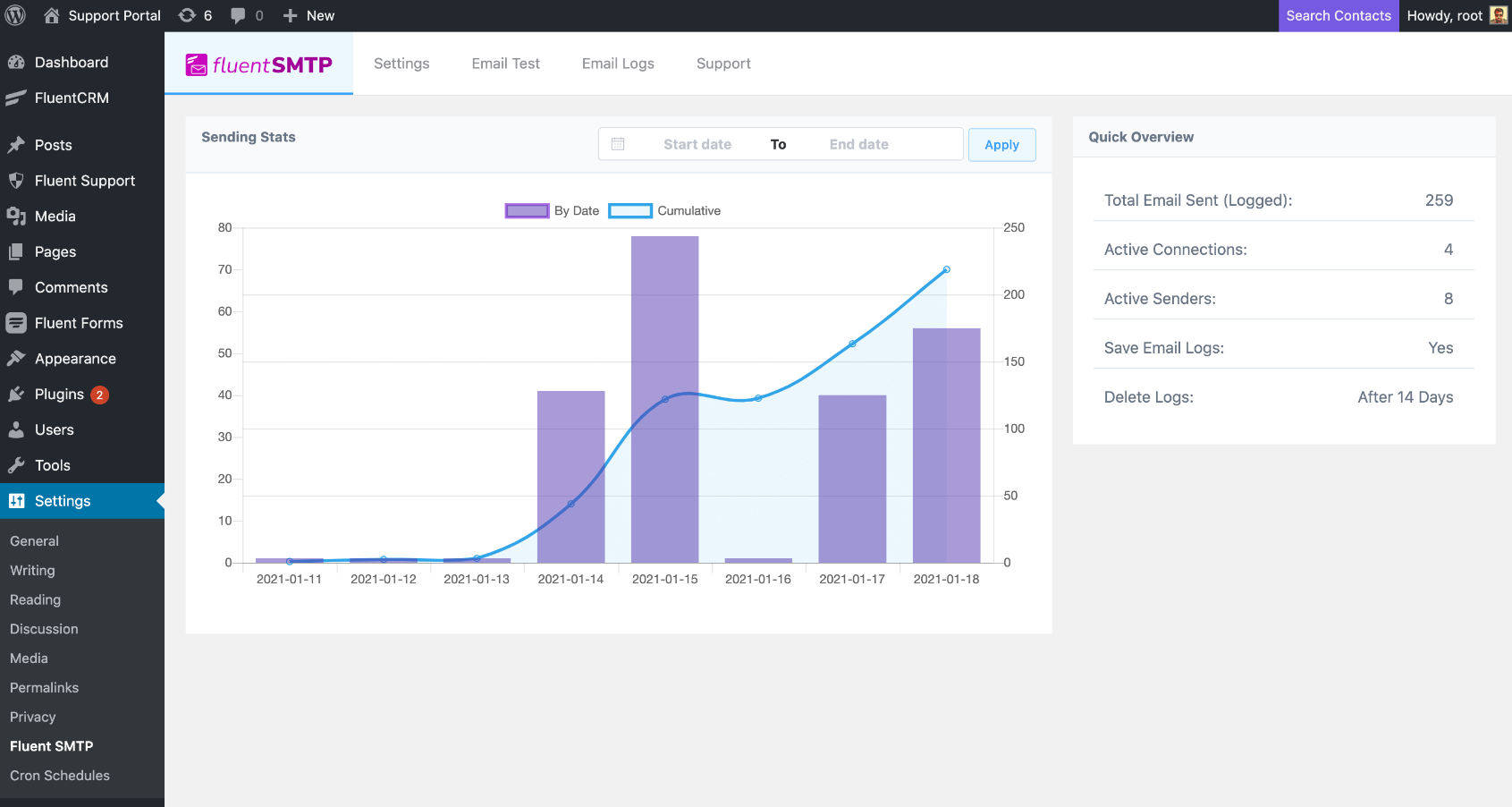Switch to the Email Logs tab
1512x807 pixels.
(618, 64)
